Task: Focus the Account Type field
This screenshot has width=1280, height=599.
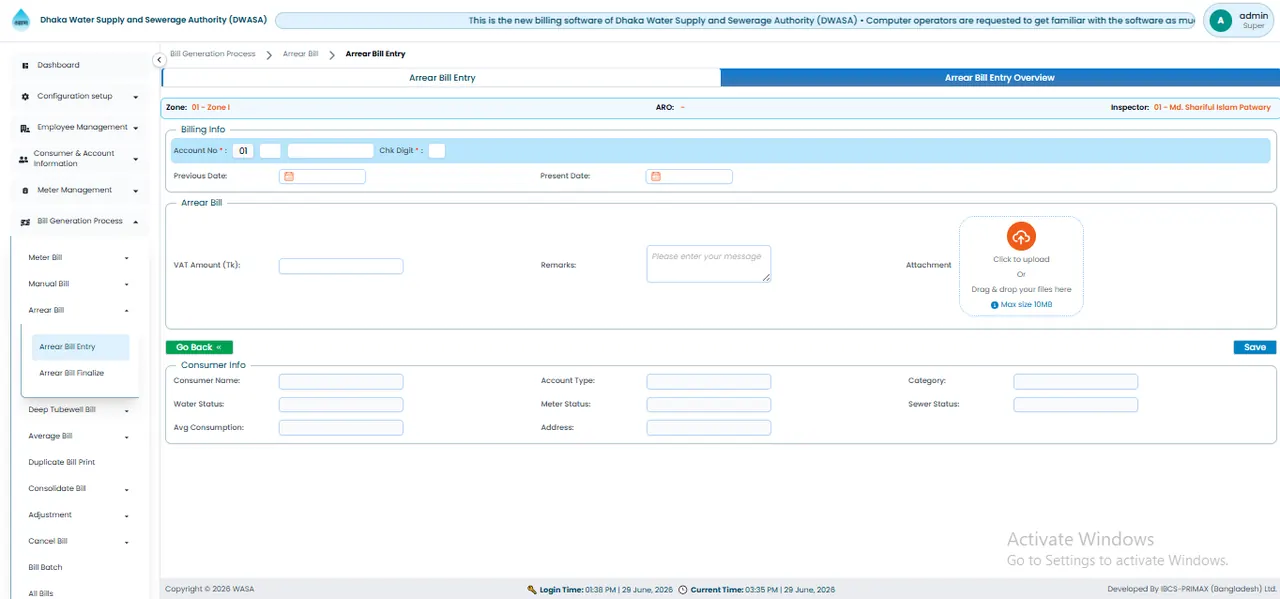Action: point(709,381)
